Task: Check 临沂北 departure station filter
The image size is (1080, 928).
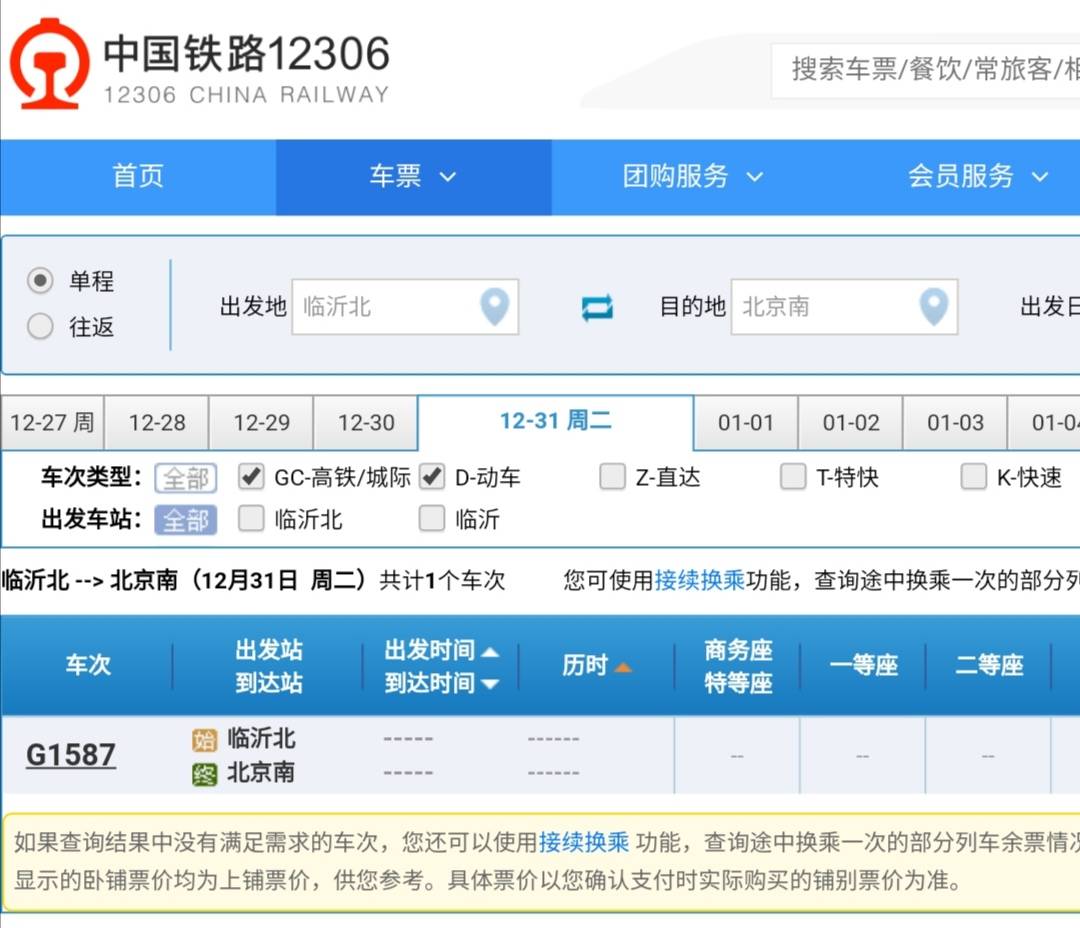Action: click(x=251, y=519)
